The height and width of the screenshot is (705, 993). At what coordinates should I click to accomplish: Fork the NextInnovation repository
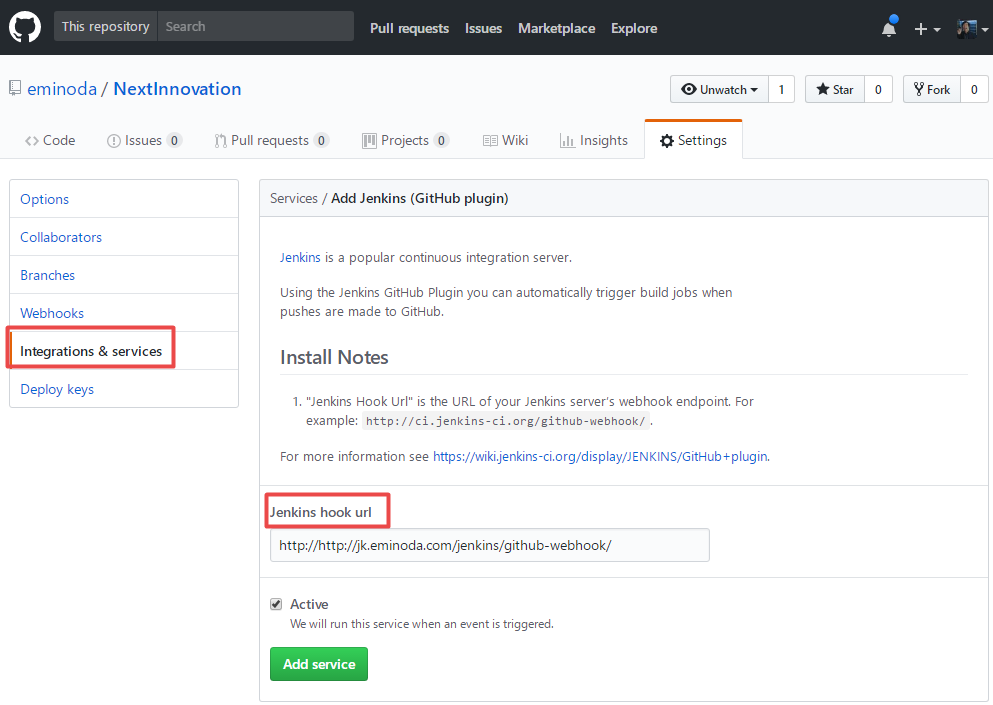click(932, 89)
